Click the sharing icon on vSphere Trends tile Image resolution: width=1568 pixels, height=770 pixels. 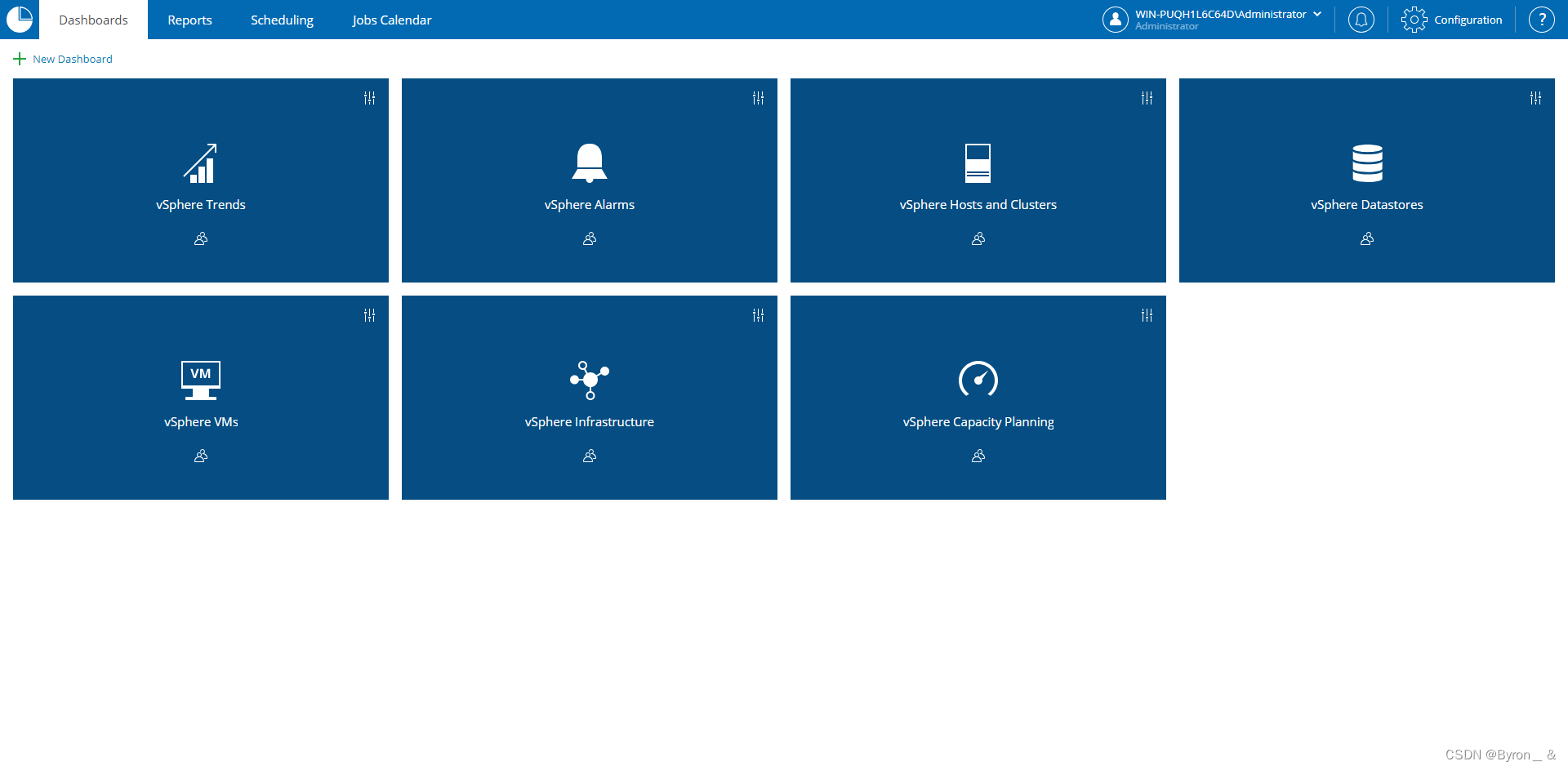click(x=200, y=238)
